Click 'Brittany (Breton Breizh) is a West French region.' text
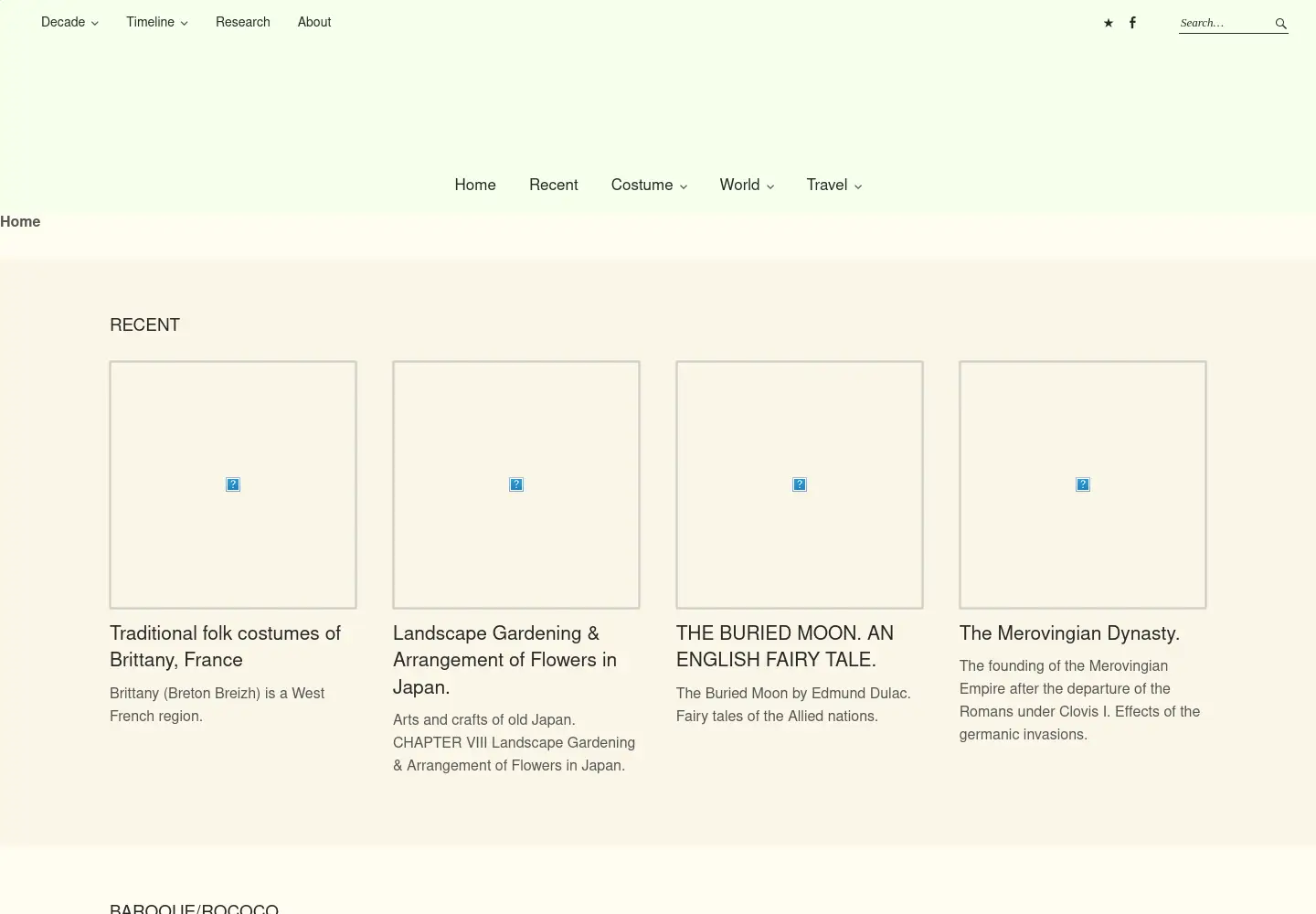This screenshot has width=1316, height=914. [x=217, y=705]
